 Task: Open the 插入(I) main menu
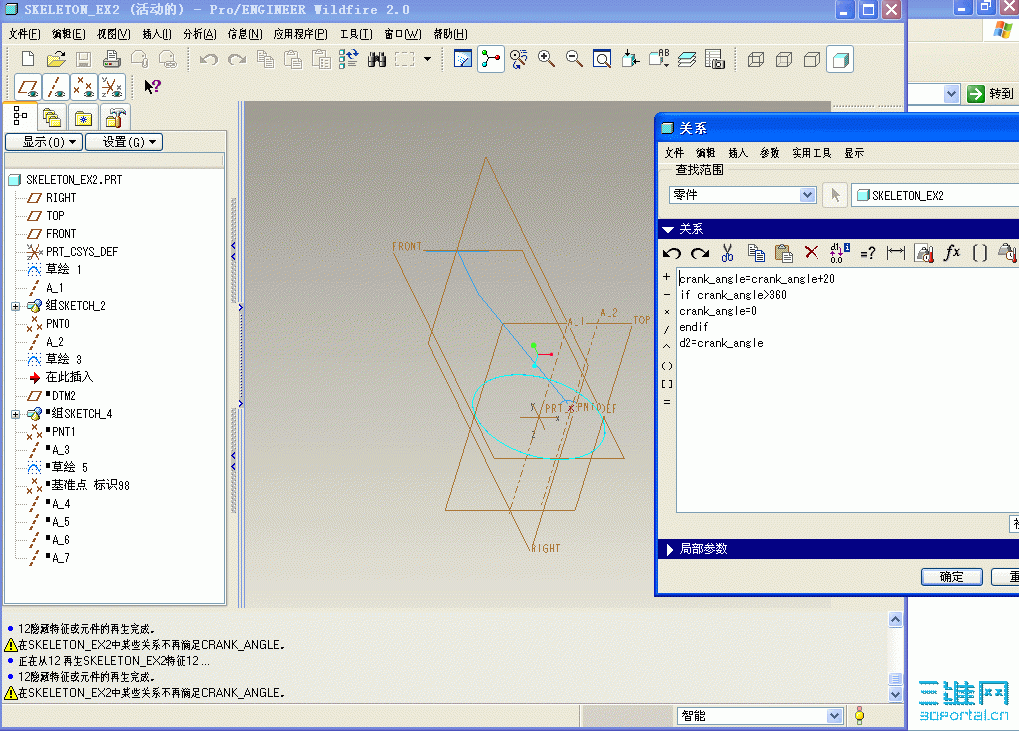pyautogui.click(x=157, y=34)
